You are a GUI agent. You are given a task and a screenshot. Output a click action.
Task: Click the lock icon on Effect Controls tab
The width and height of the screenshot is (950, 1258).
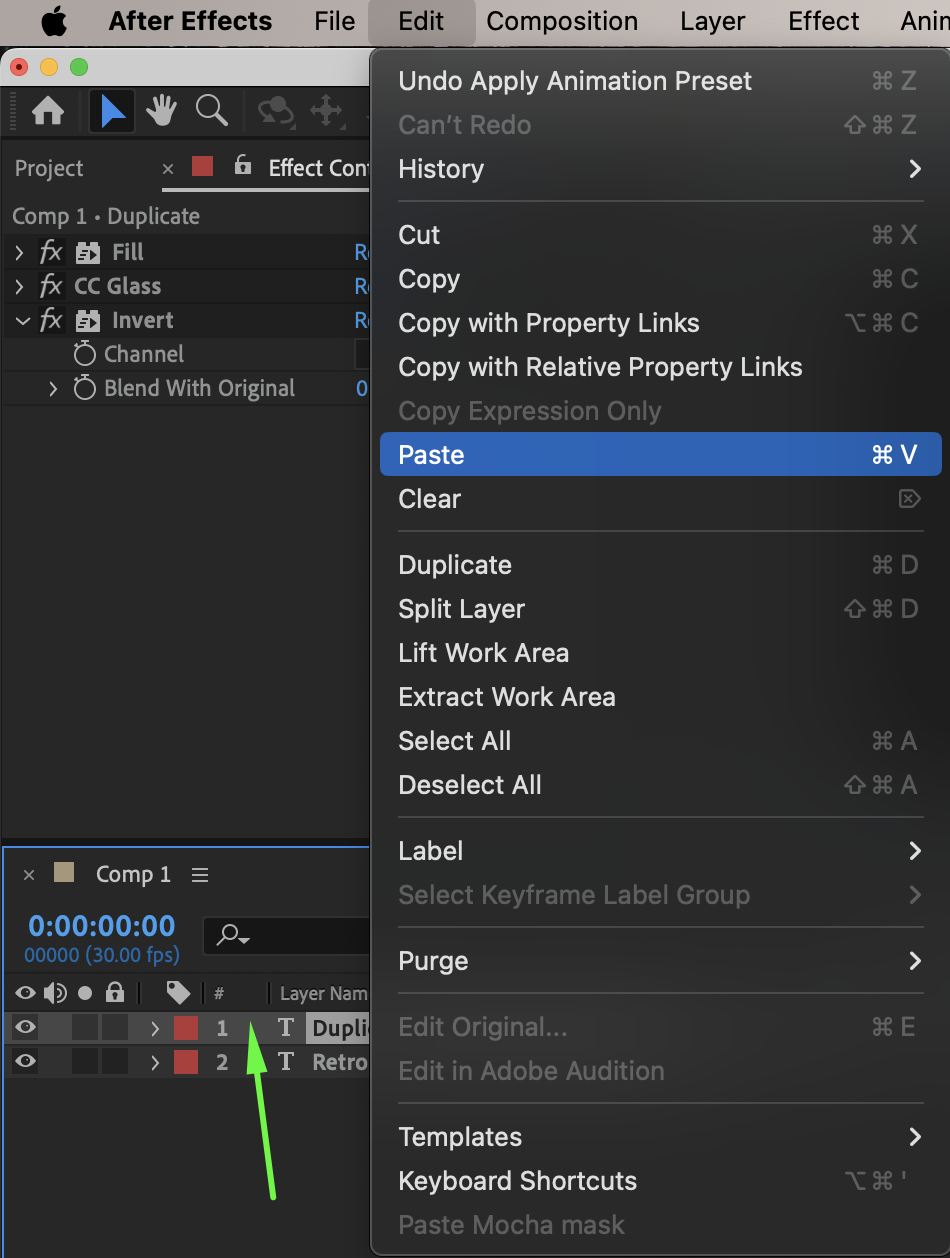[x=242, y=166]
